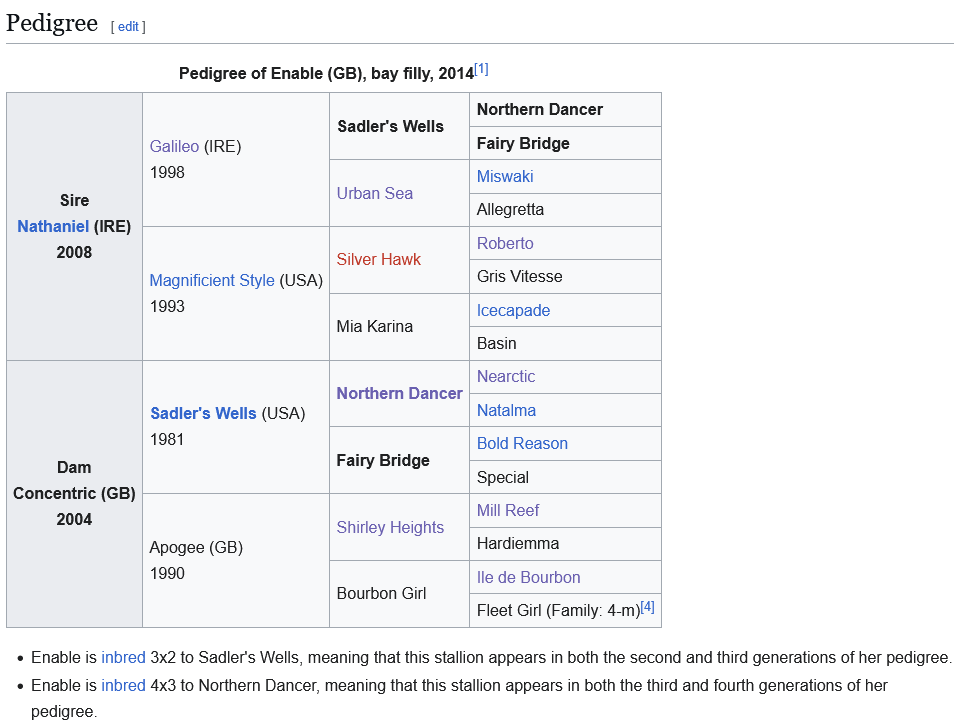Open the Magnificient Style link
Viewport: 966px width, 728px height.
tap(212, 280)
